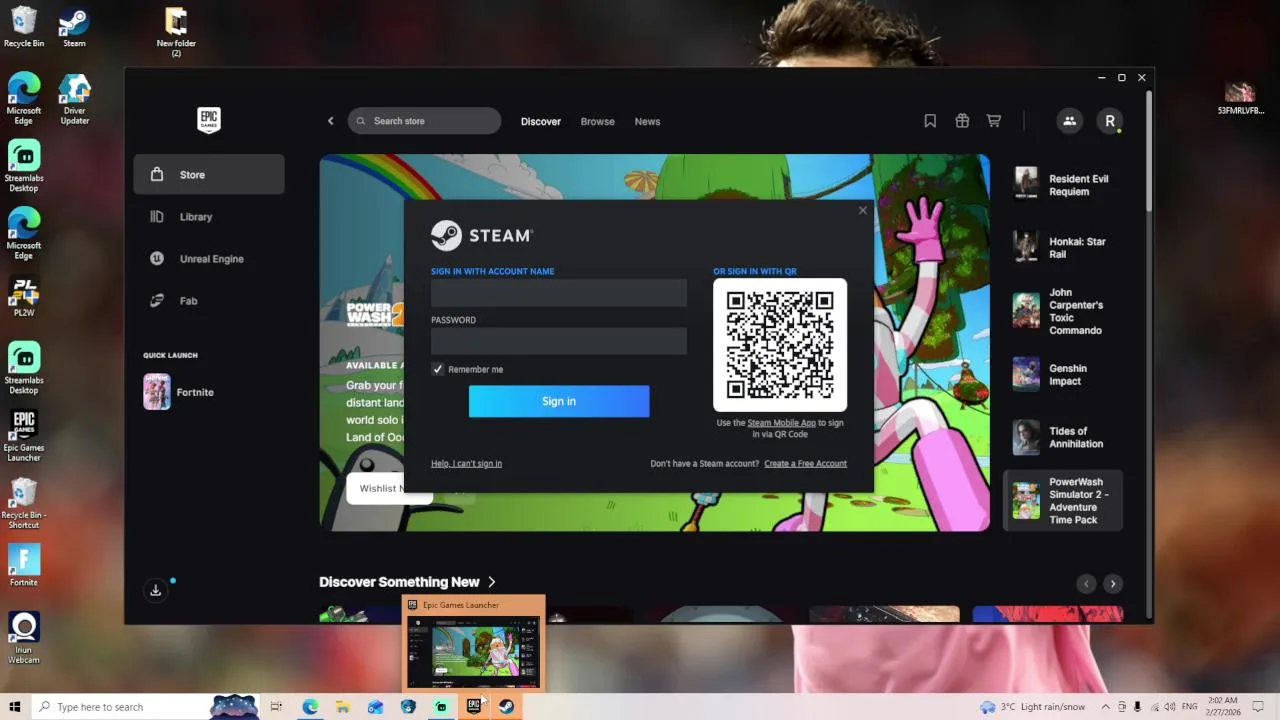Open Epic Games Launcher desktop shortcut
This screenshot has height=720, width=1280.
(24, 435)
